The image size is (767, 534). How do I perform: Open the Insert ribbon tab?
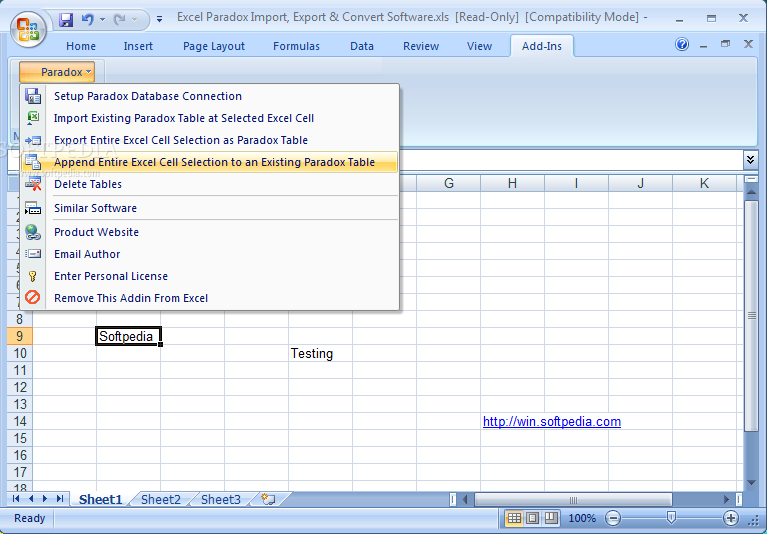pos(138,46)
